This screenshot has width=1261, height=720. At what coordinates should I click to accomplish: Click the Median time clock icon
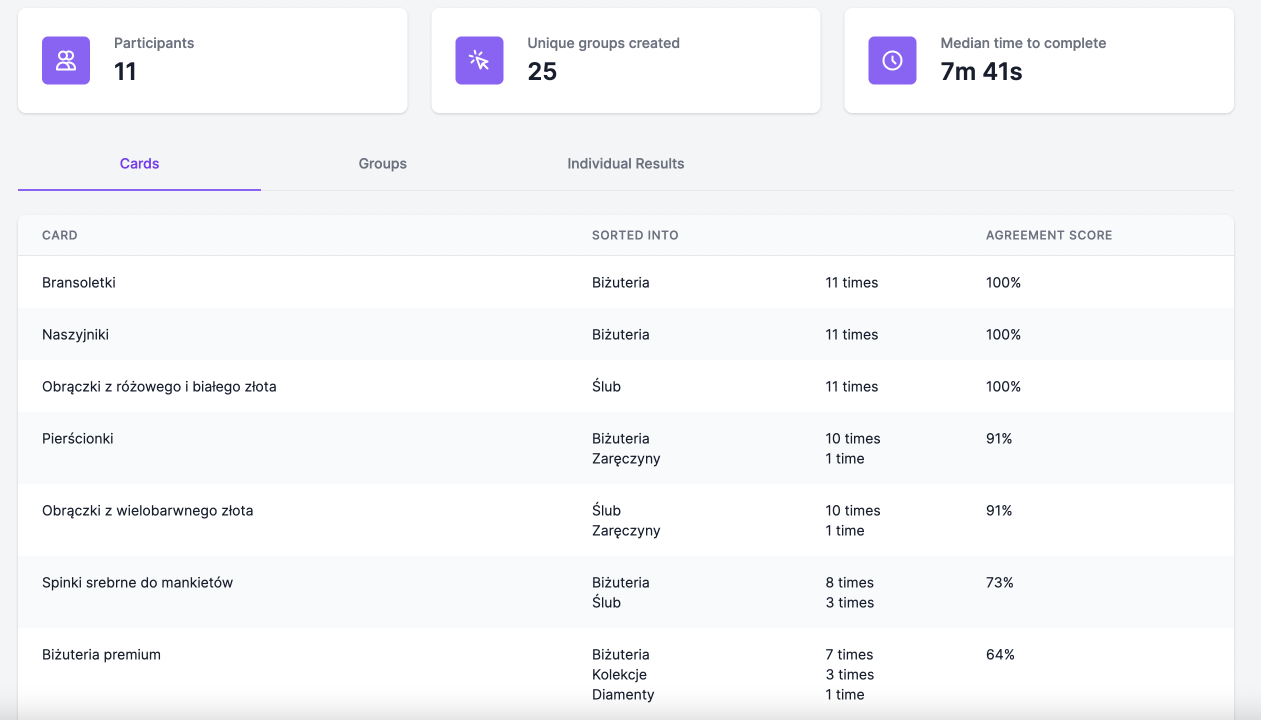(x=892, y=61)
